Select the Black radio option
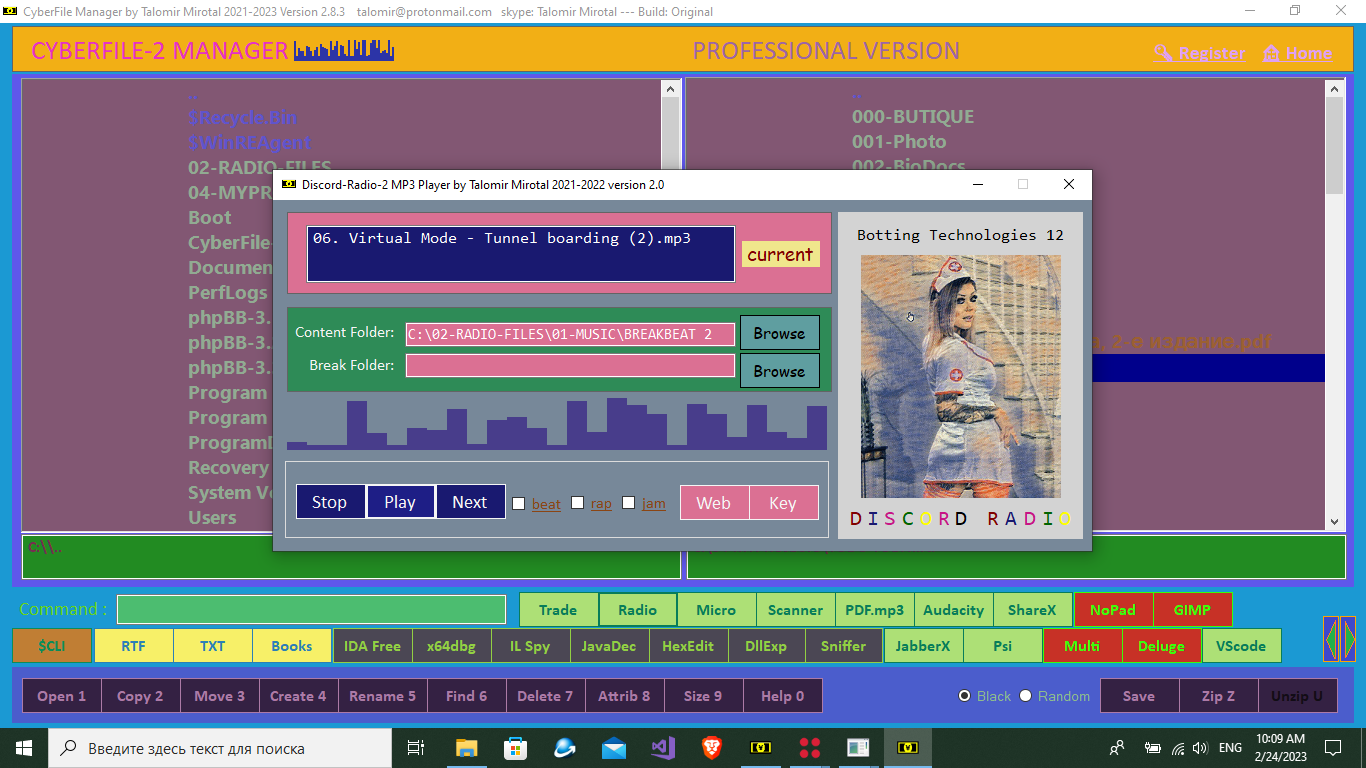 point(965,696)
